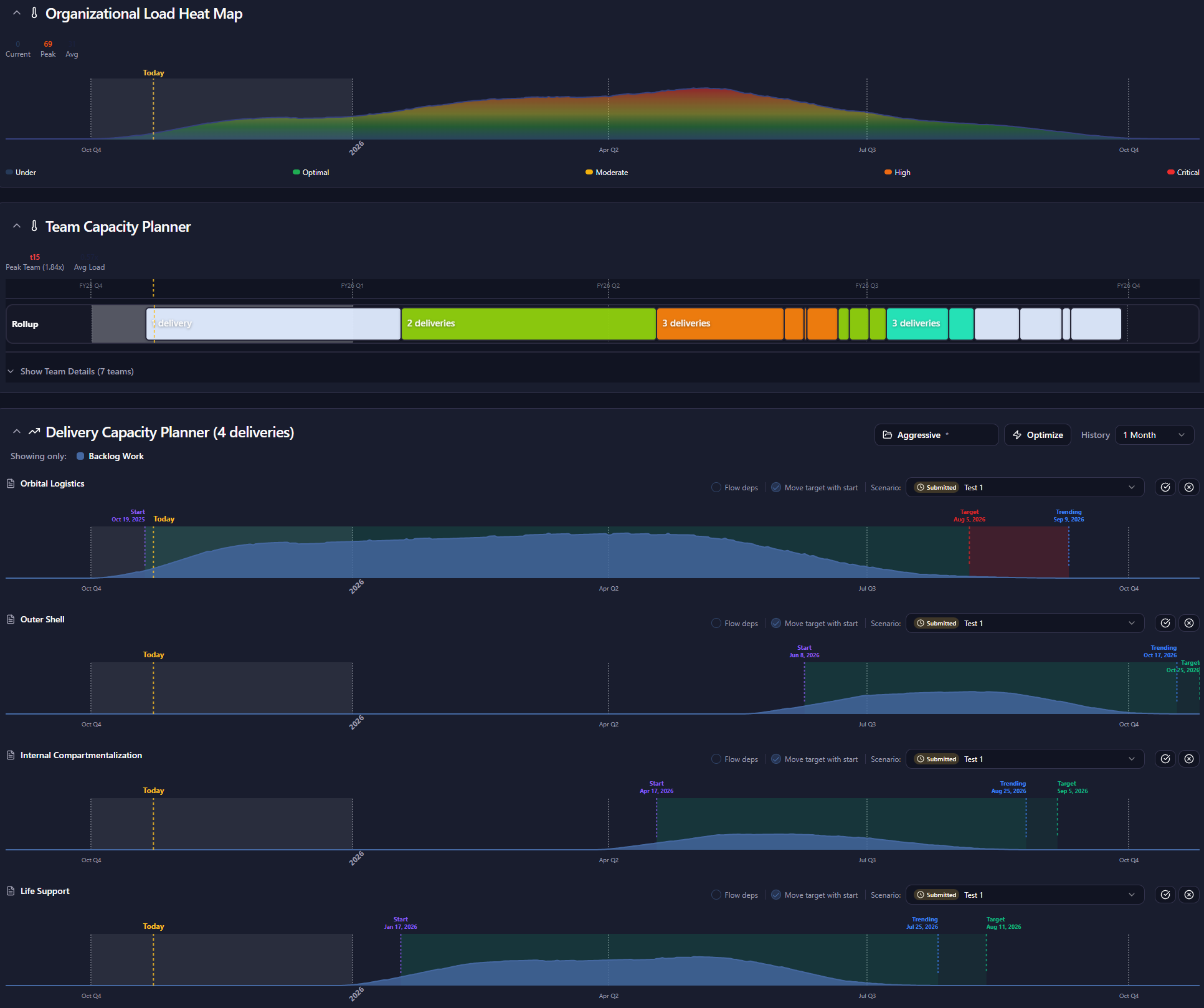Screen dimensions: 1204x1008
Task: Approve the Orbital Logistics scenario with checkmark icon
Action: (x=1165, y=487)
